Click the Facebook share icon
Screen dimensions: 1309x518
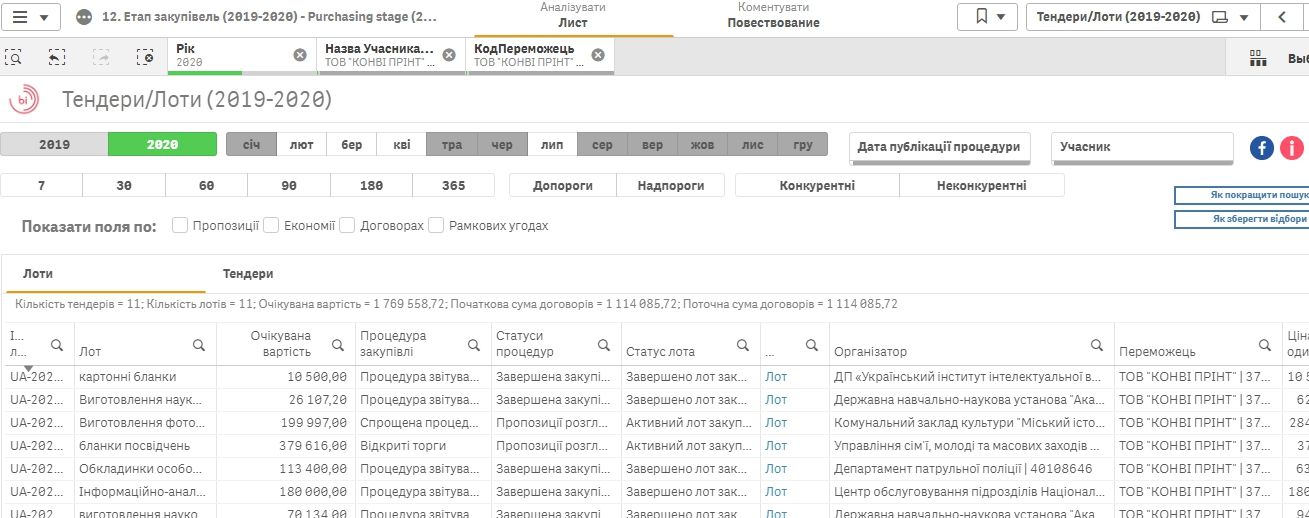tap(1262, 148)
